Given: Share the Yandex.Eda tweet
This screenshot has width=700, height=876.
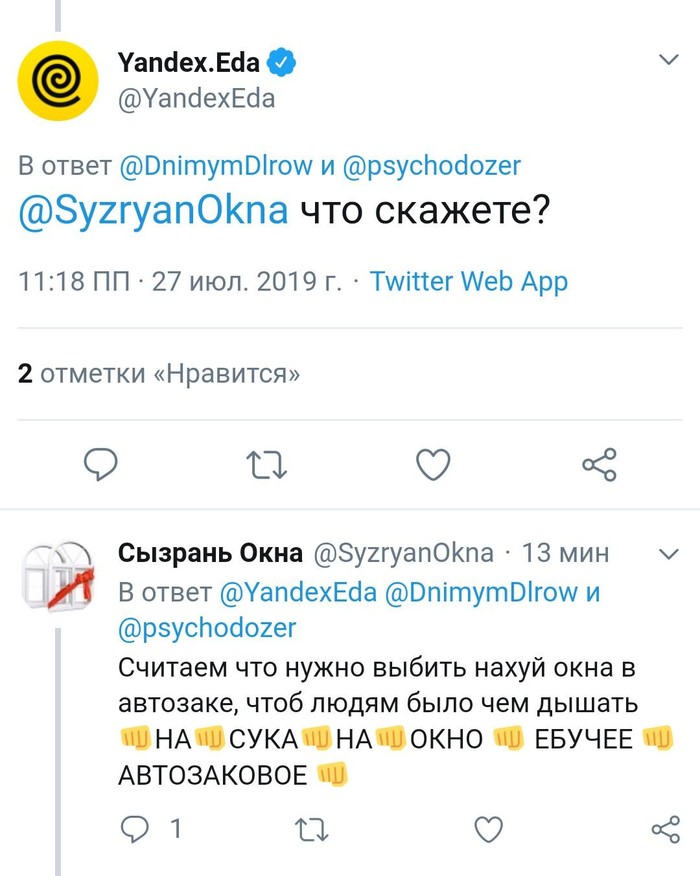Looking at the screenshot, I should (x=599, y=464).
